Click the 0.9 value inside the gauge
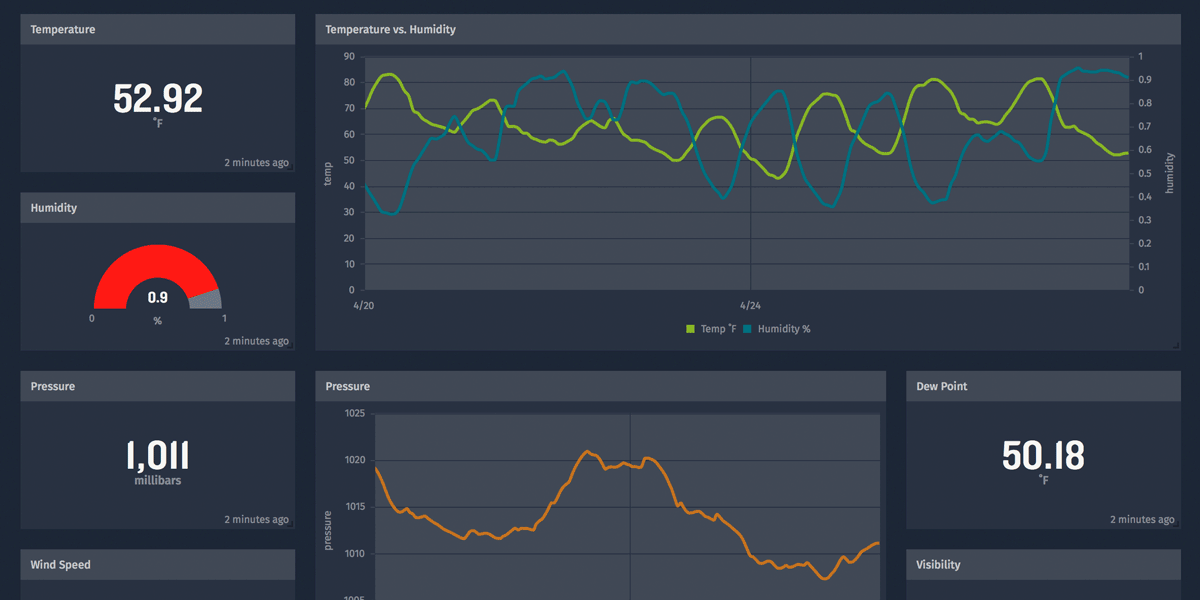The image size is (1200, 600). [157, 298]
